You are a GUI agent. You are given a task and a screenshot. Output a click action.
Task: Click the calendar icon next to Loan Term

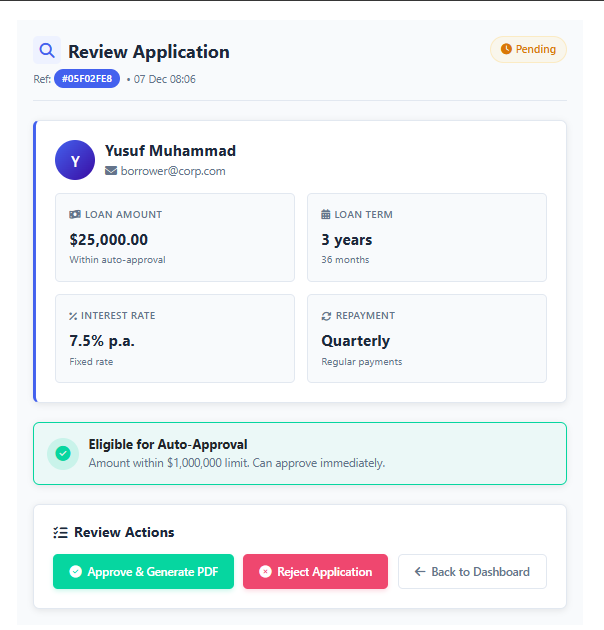tap(326, 214)
